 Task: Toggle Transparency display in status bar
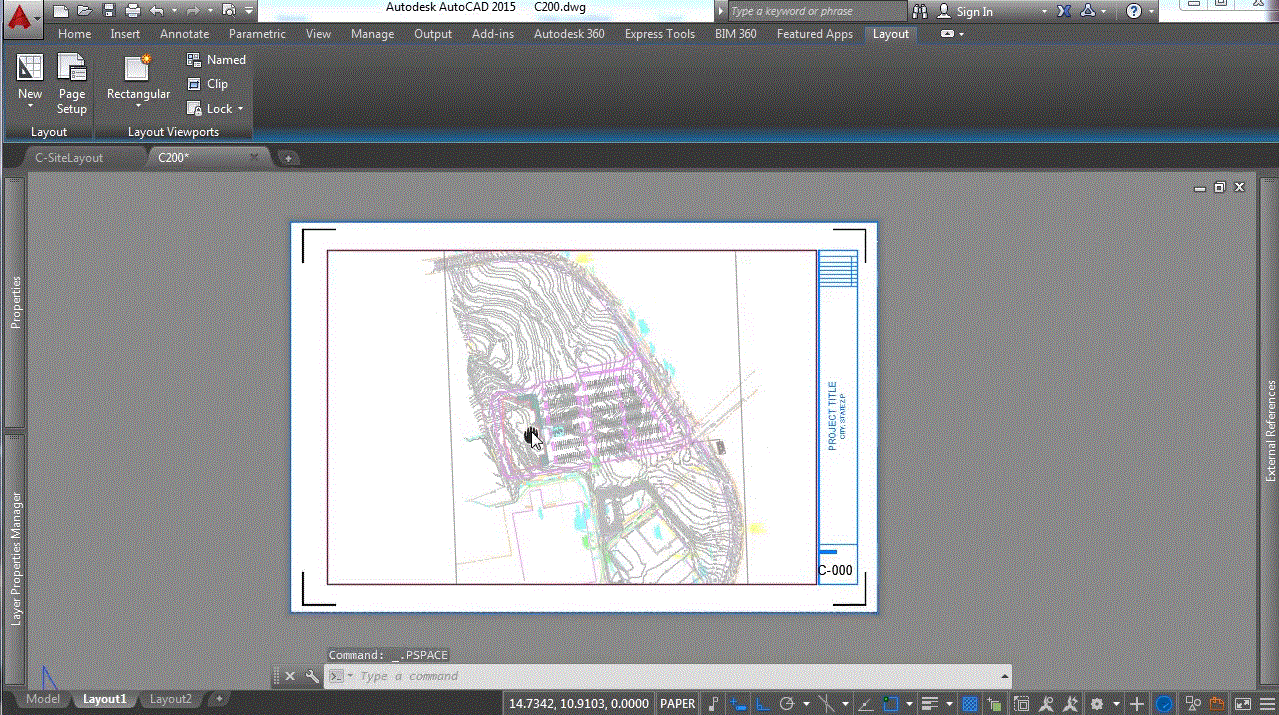coord(969,704)
